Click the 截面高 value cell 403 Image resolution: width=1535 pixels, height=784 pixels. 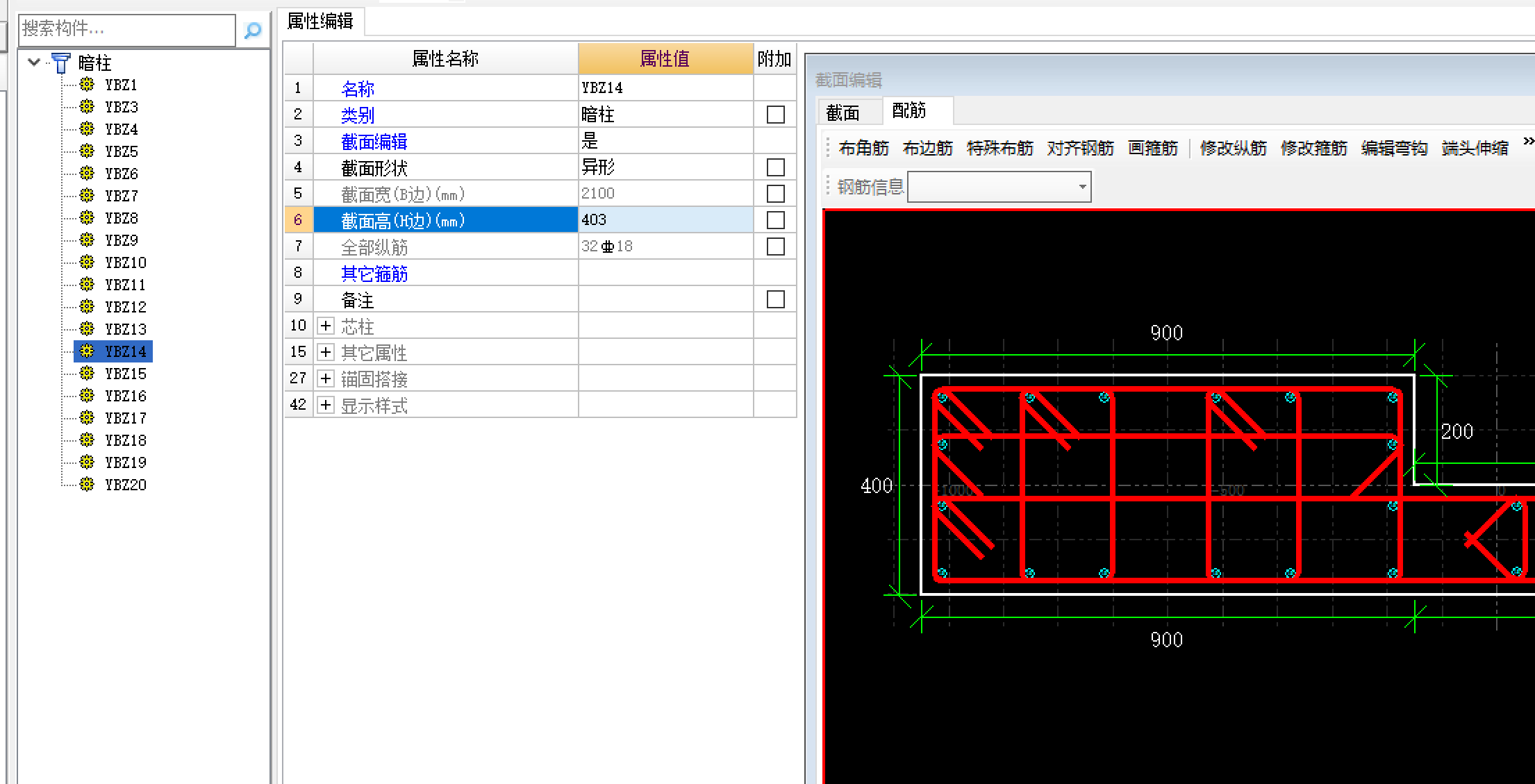pyautogui.click(x=665, y=220)
